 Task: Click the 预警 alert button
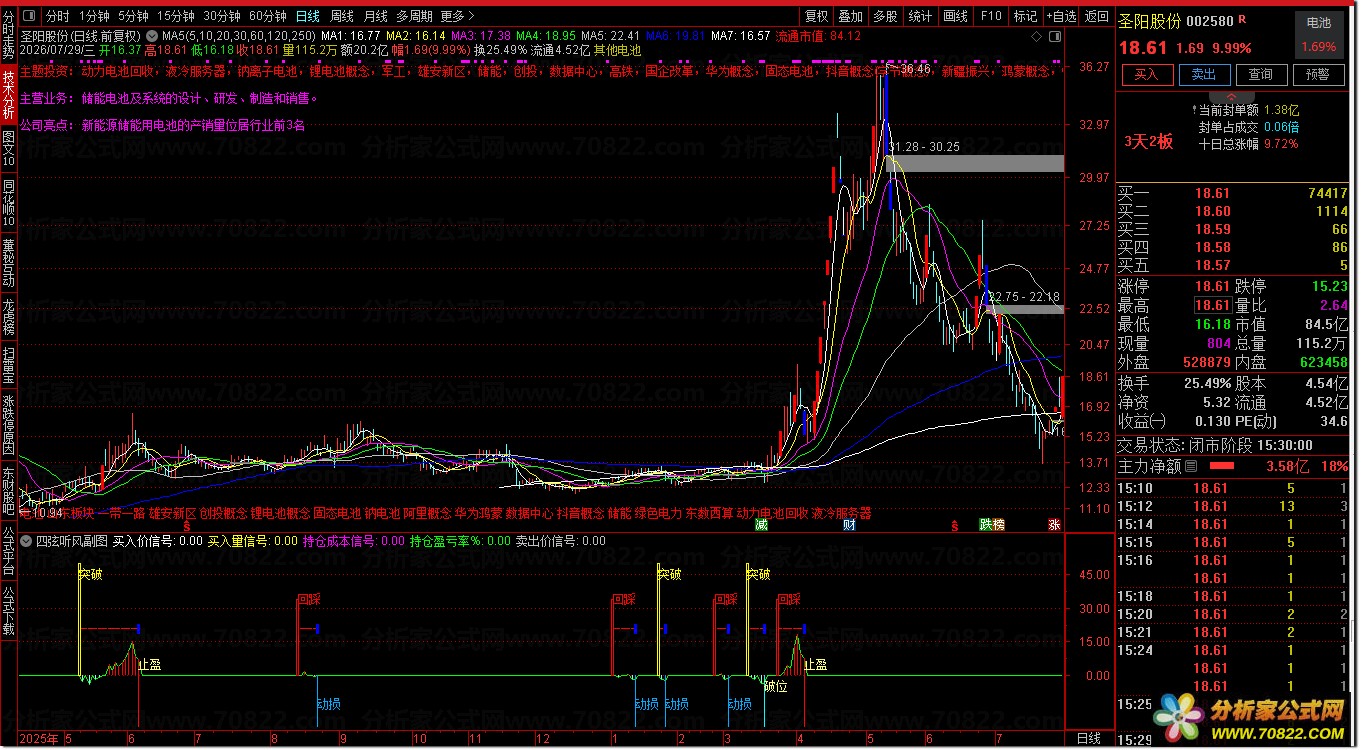click(x=1318, y=75)
